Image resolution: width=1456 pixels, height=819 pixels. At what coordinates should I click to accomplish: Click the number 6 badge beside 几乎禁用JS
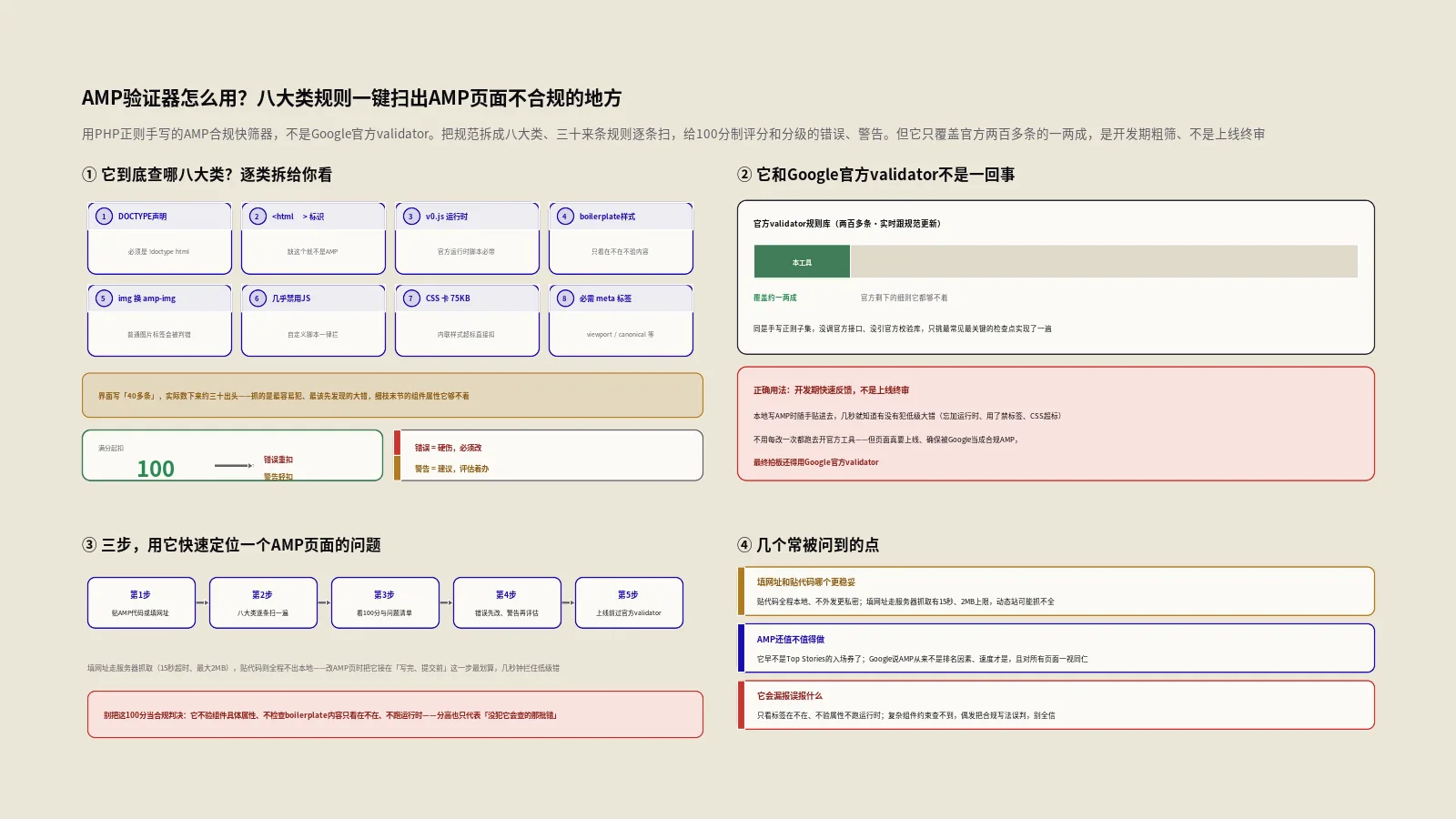258,298
